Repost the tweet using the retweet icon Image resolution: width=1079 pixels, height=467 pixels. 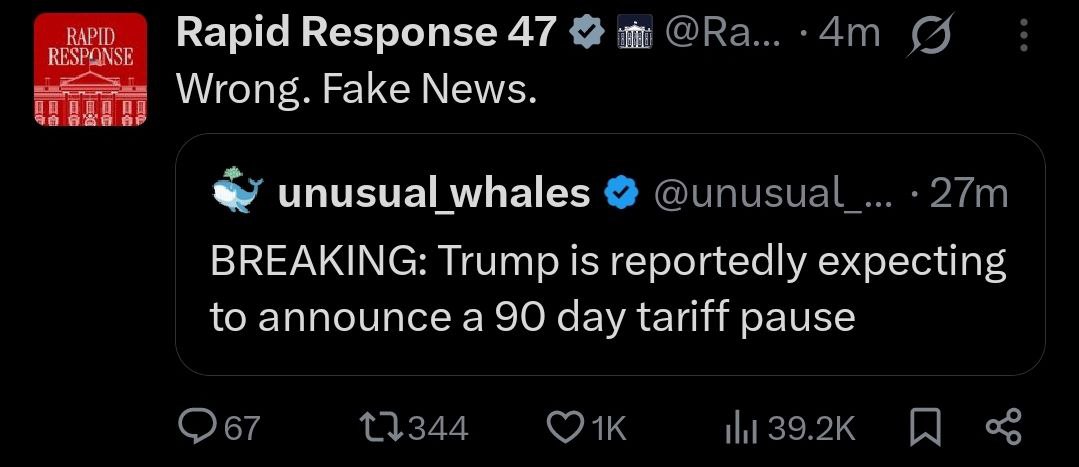click(415, 428)
